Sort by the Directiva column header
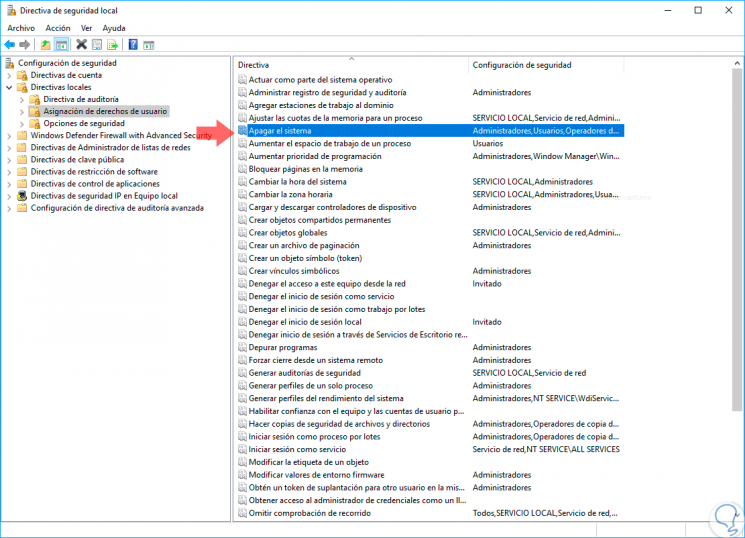745x538 pixels. [x=352, y=65]
